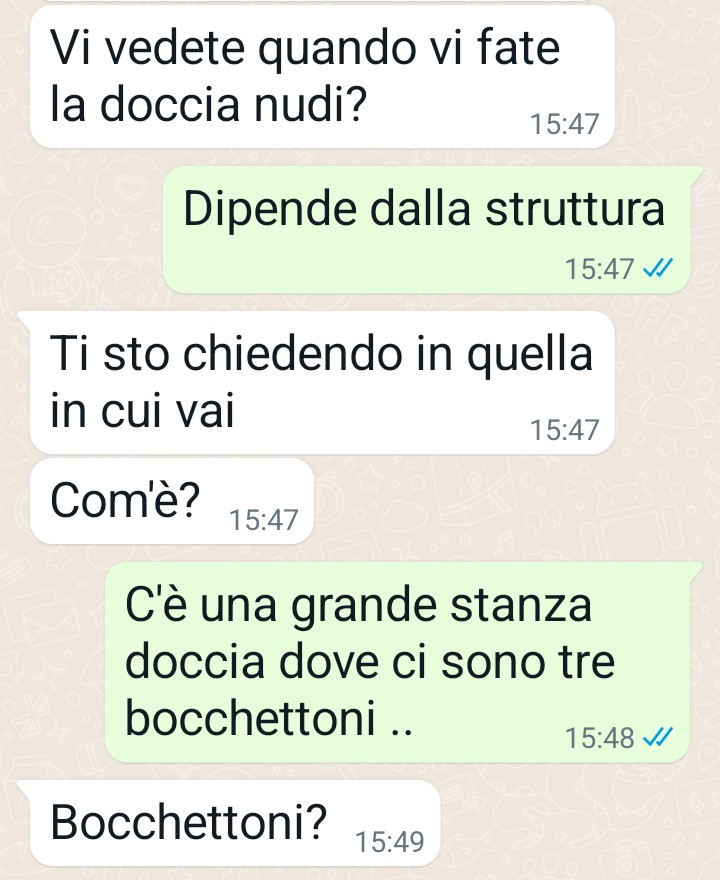This screenshot has height=880, width=720.
Task: Tap the text "Ti sto chiedendo in quella"
Action: [x=321, y=355]
